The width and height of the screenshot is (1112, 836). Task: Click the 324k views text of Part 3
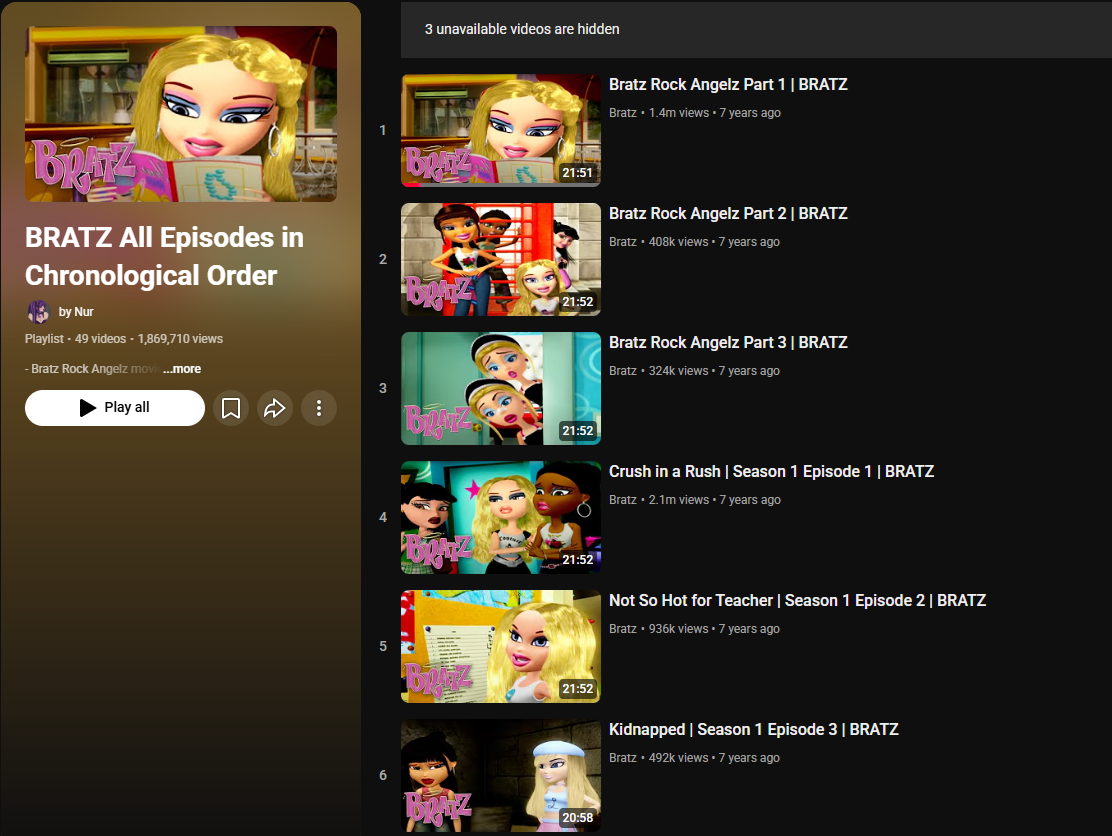click(678, 371)
